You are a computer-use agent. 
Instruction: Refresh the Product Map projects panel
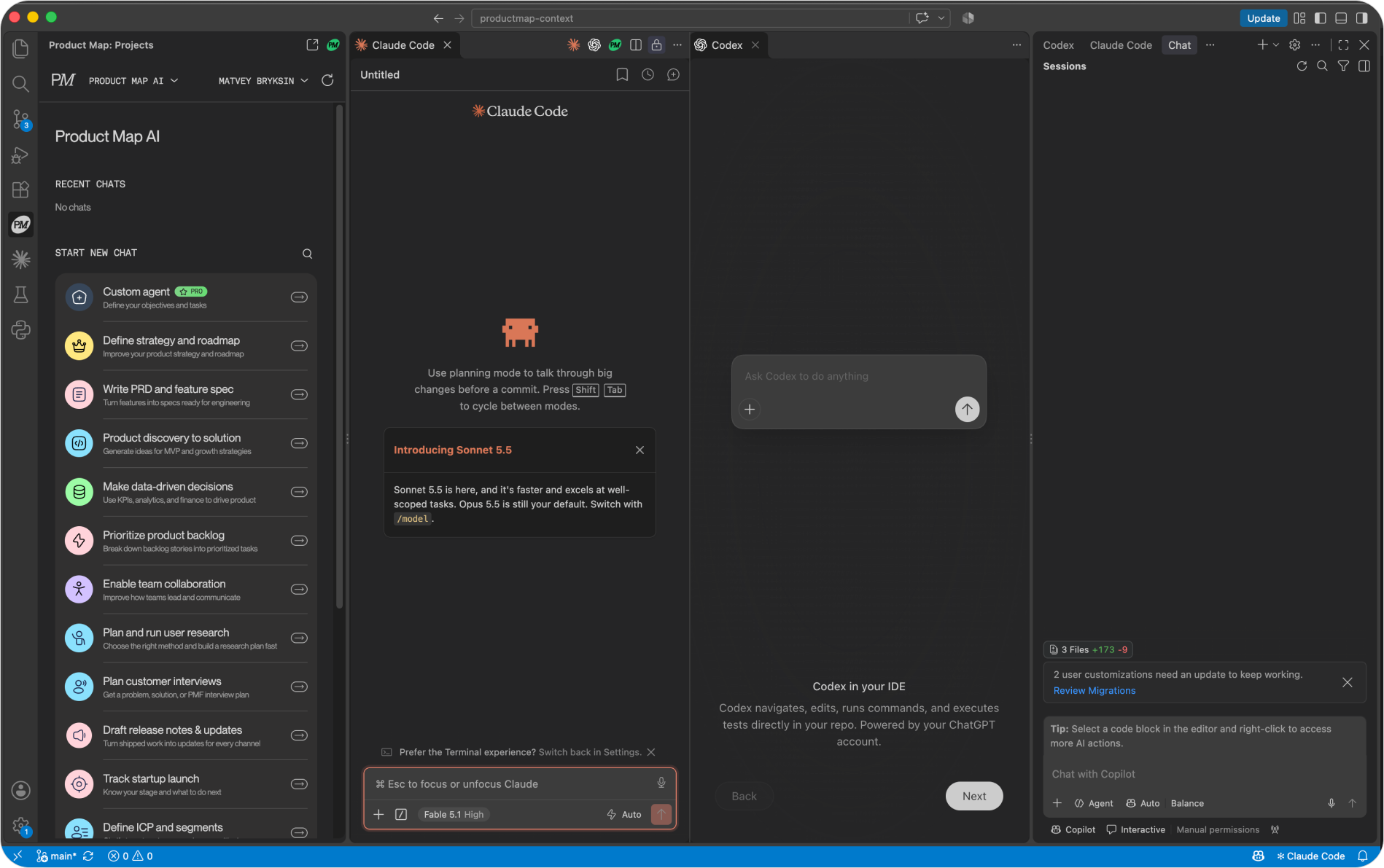point(327,80)
